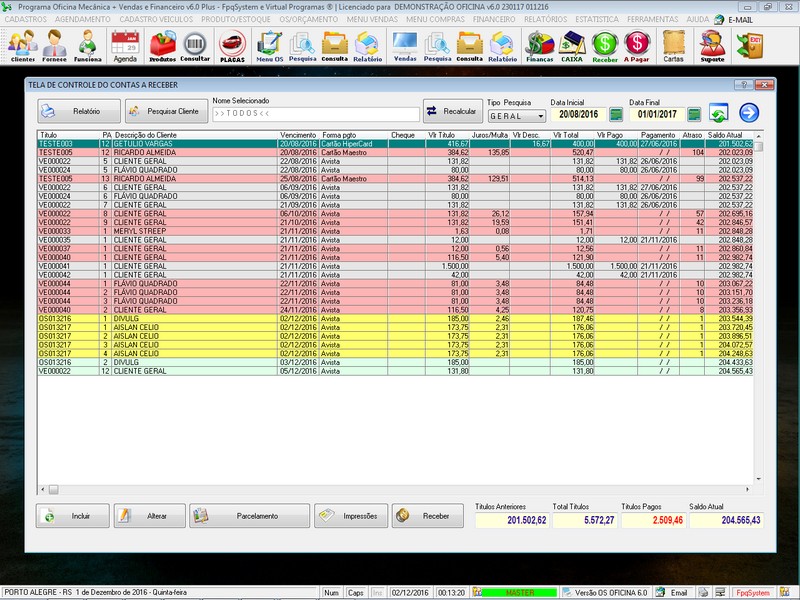Select the GETULIO VARGAS row
800x600 pixels.
[x=395, y=144]
